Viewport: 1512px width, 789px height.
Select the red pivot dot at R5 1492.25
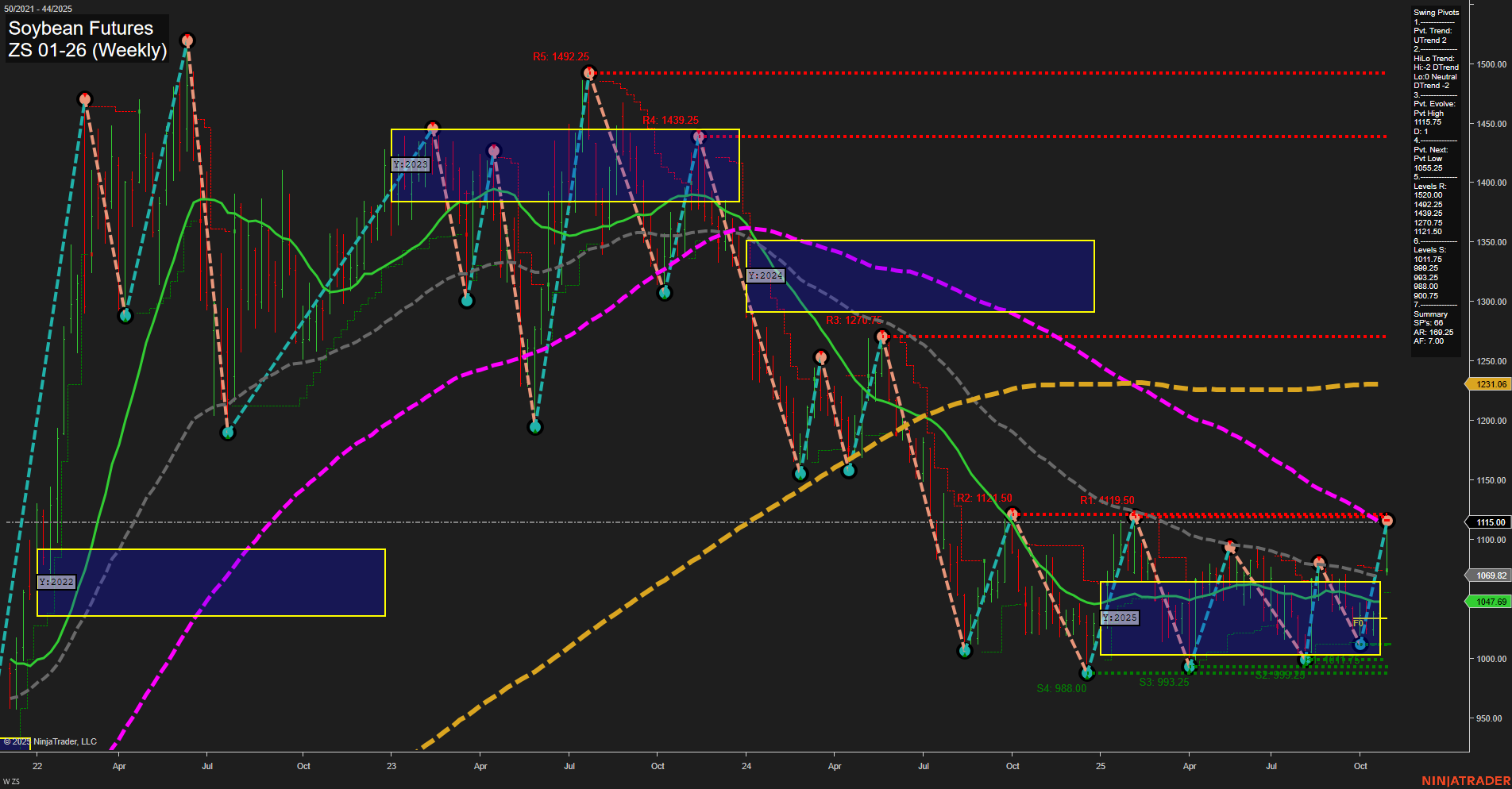pos(588,72)
